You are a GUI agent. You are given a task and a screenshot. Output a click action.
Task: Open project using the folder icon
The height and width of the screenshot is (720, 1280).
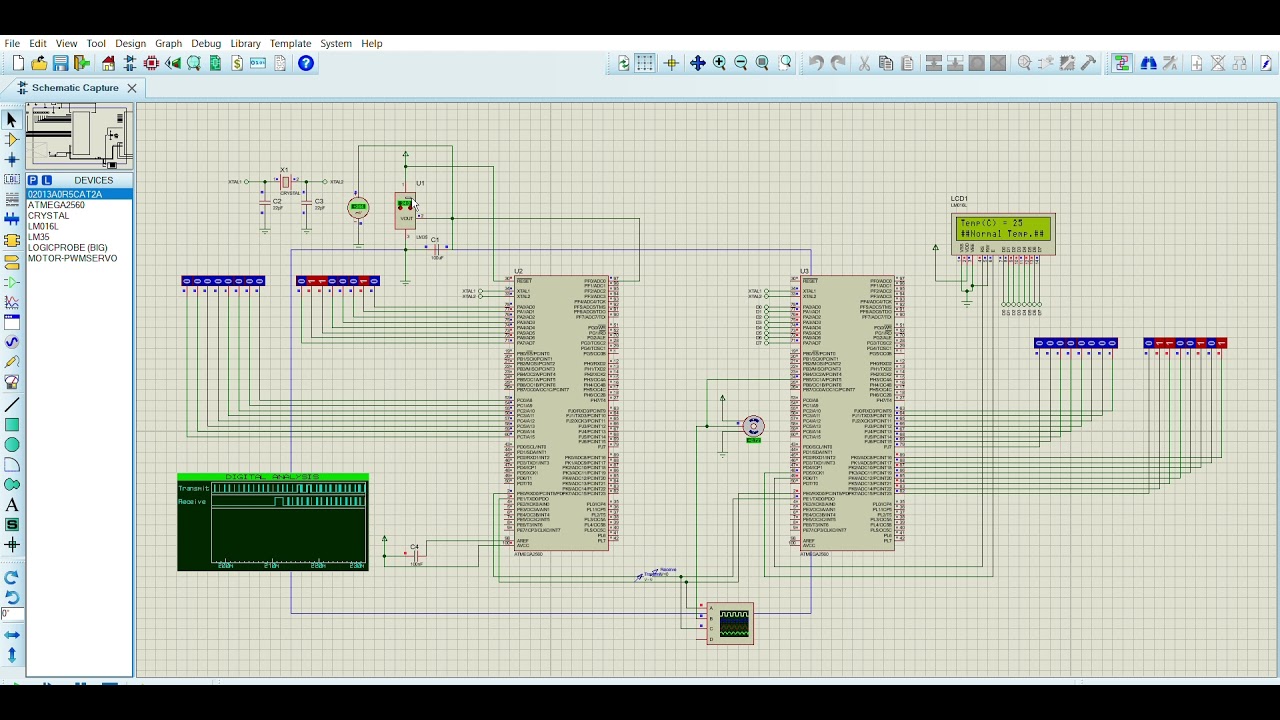click(39, 63)
